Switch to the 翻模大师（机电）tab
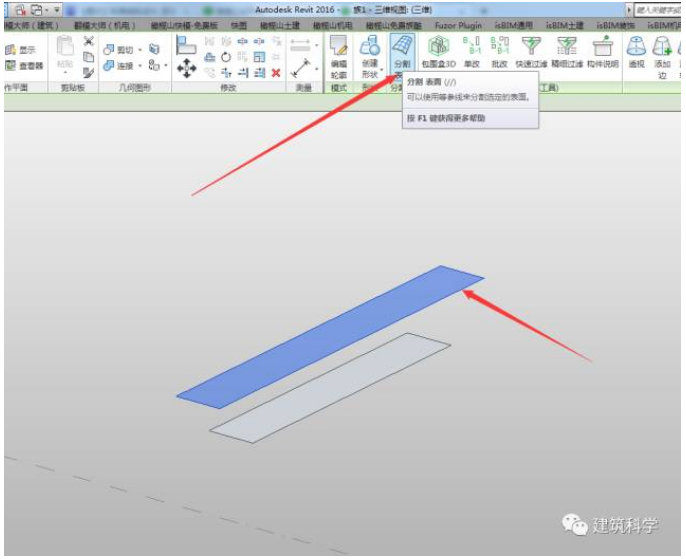 pyautogui.click(x=105, y=26)
